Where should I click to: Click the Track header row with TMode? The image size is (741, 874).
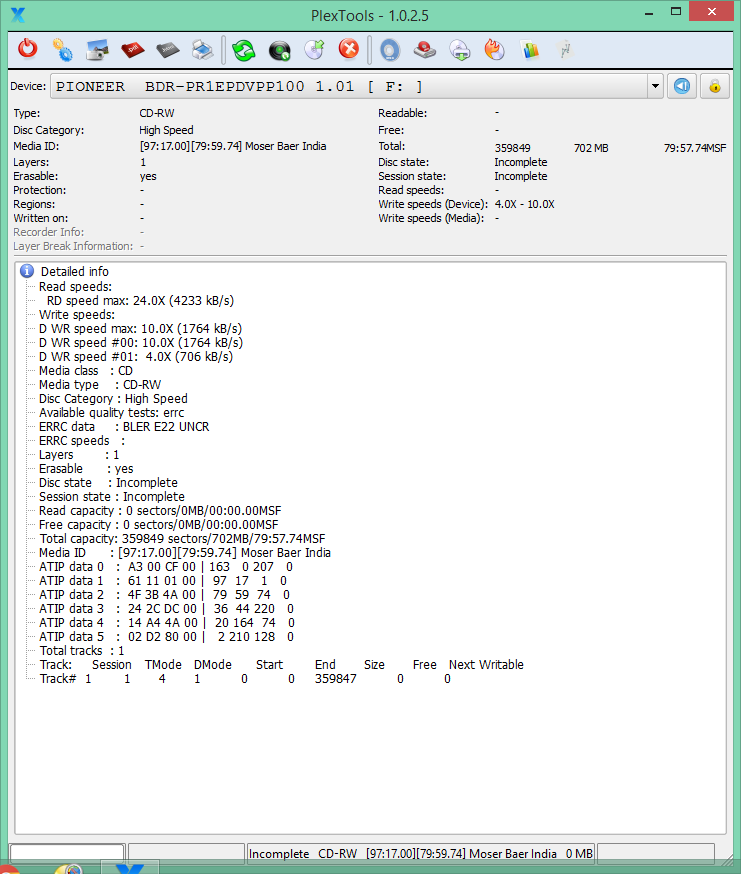282,665
